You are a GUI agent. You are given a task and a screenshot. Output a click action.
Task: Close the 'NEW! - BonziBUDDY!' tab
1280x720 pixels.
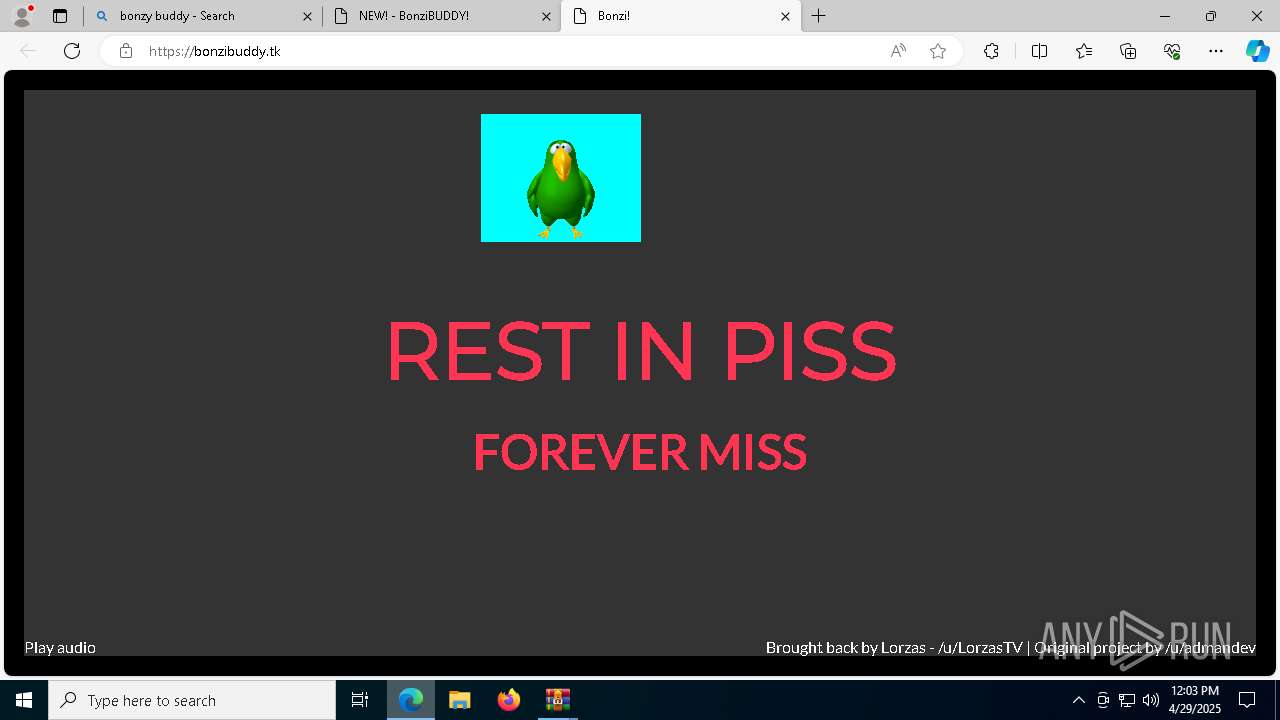546,16
